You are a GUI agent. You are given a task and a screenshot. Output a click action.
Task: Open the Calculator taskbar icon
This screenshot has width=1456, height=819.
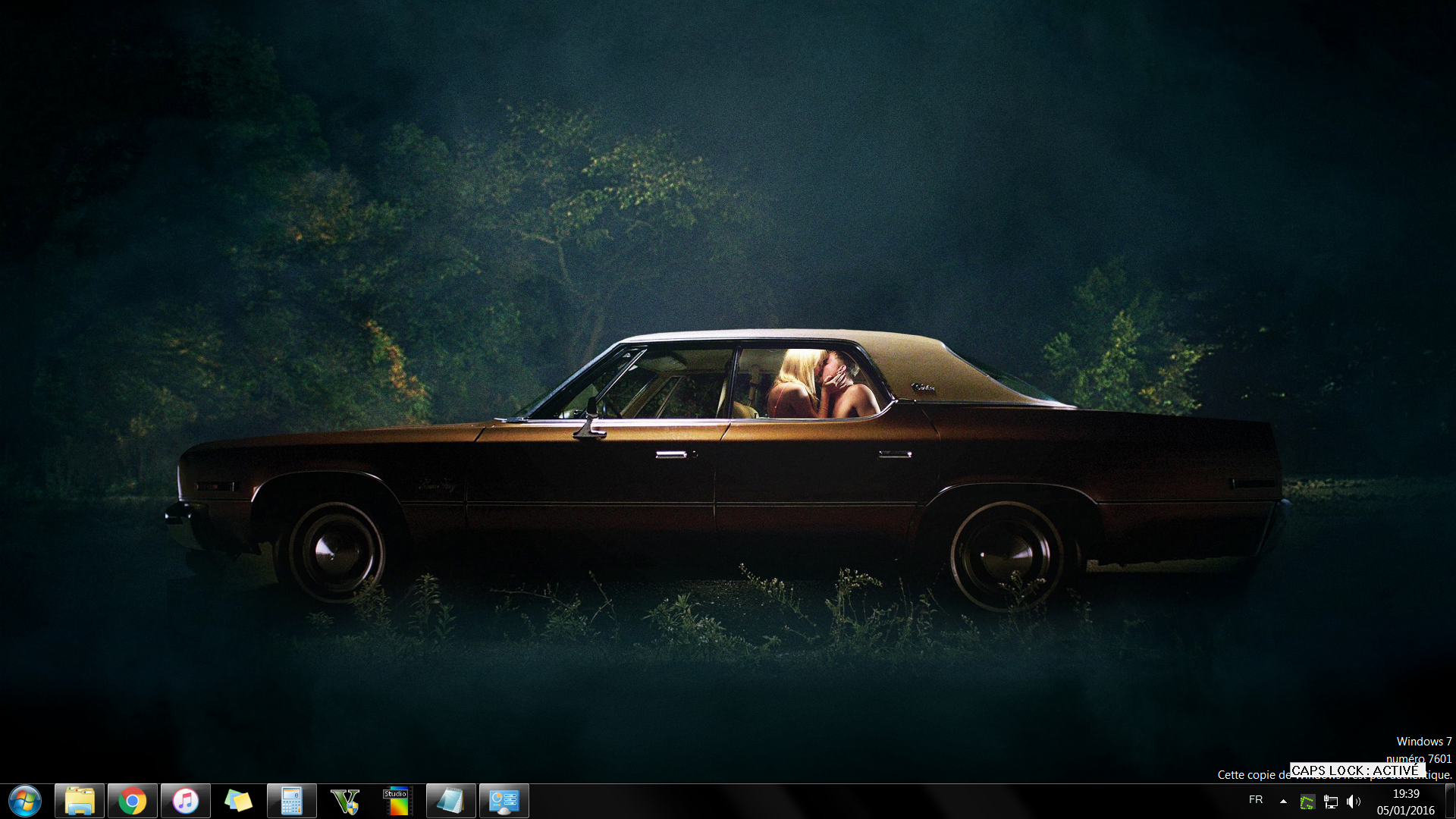coord(291,801)
